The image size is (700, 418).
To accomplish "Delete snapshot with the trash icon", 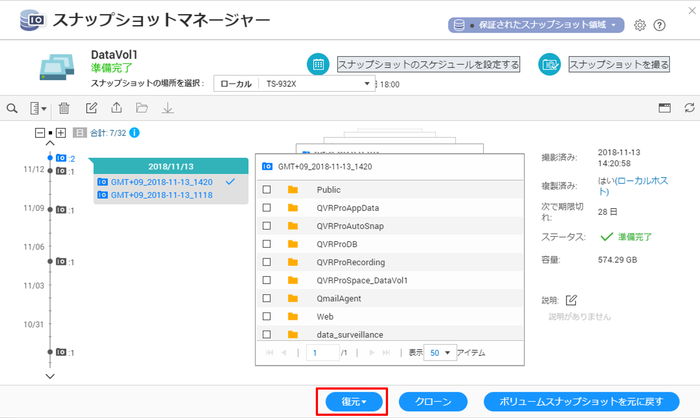I will point(64,108).
